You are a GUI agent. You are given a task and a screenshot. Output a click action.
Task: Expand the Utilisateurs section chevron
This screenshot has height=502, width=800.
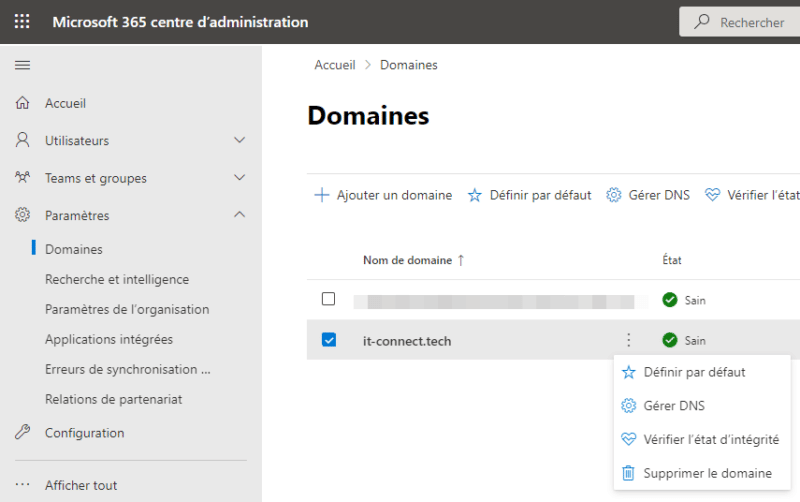[x=239, y=140]
